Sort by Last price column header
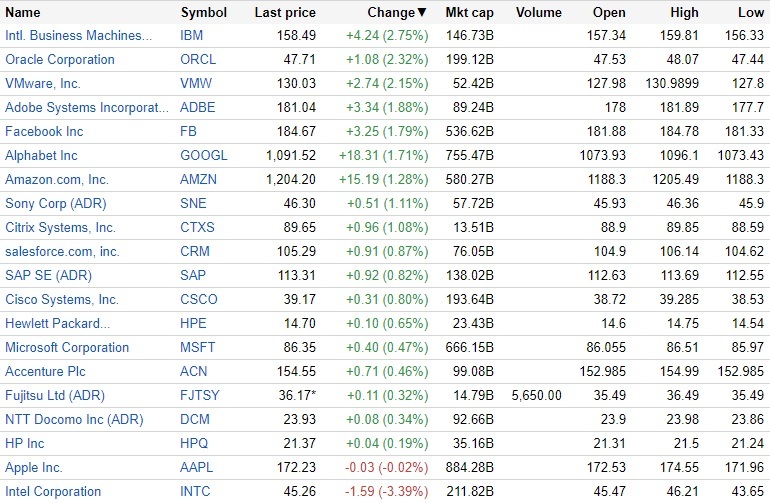This screenshot has height=503, width=770. click(285, 13)
